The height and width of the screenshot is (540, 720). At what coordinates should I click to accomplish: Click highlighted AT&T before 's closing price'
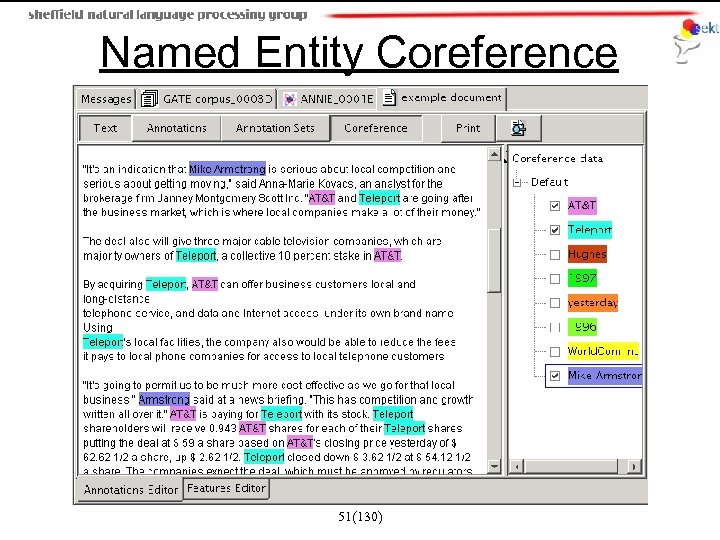pyautogui.click(x=300, y=443)
